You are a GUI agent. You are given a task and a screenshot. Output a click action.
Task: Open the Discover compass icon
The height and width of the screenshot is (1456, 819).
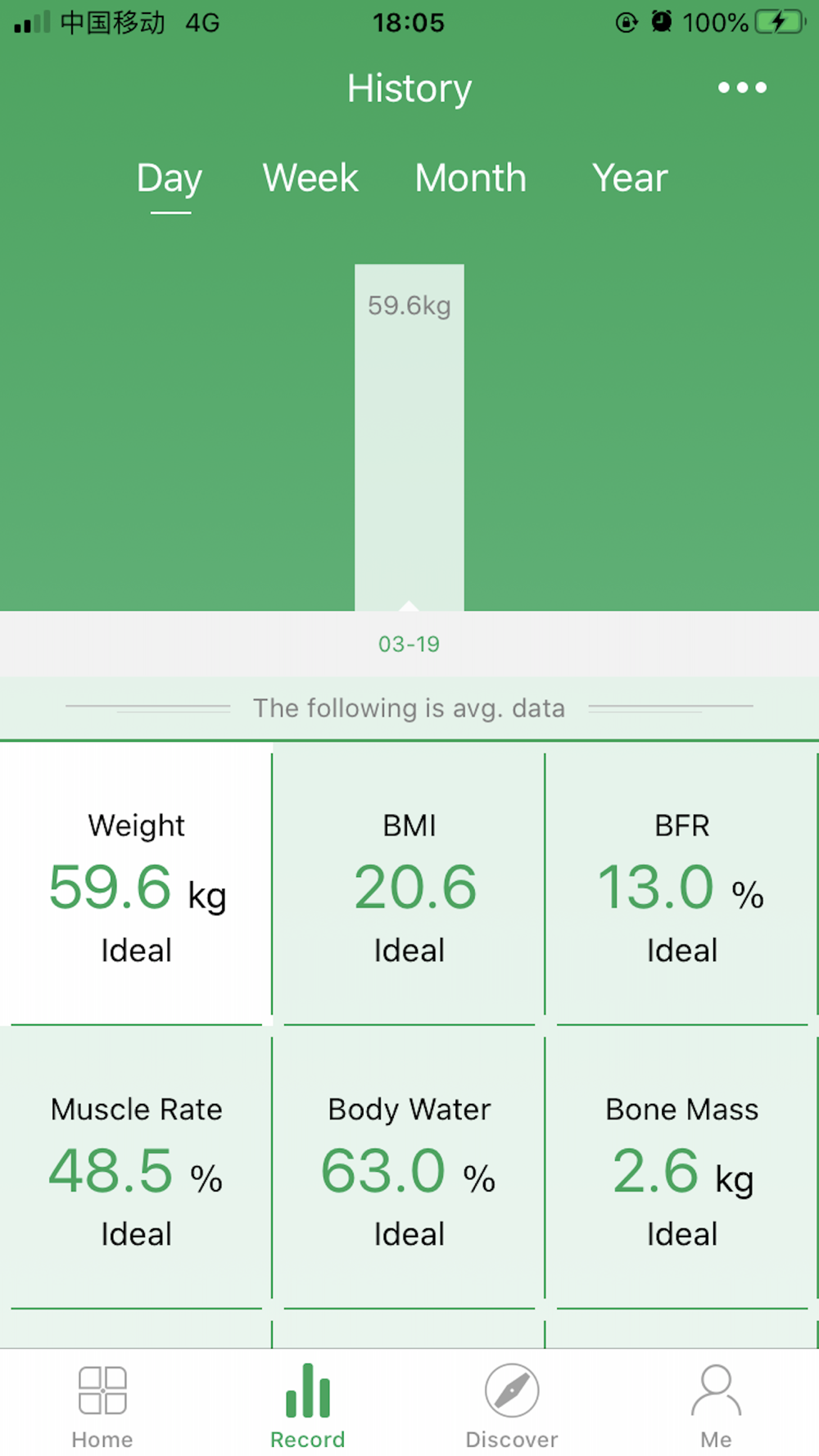point(512,1390)
